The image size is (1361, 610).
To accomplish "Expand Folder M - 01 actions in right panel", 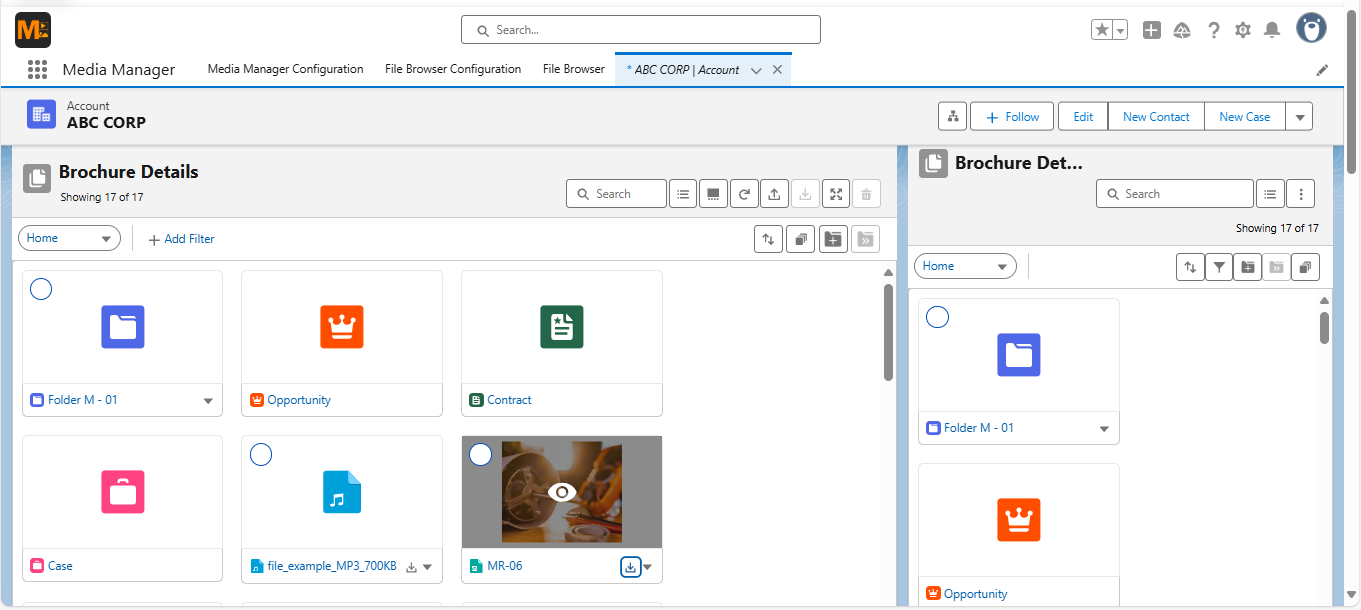I will coord(1104,429).
